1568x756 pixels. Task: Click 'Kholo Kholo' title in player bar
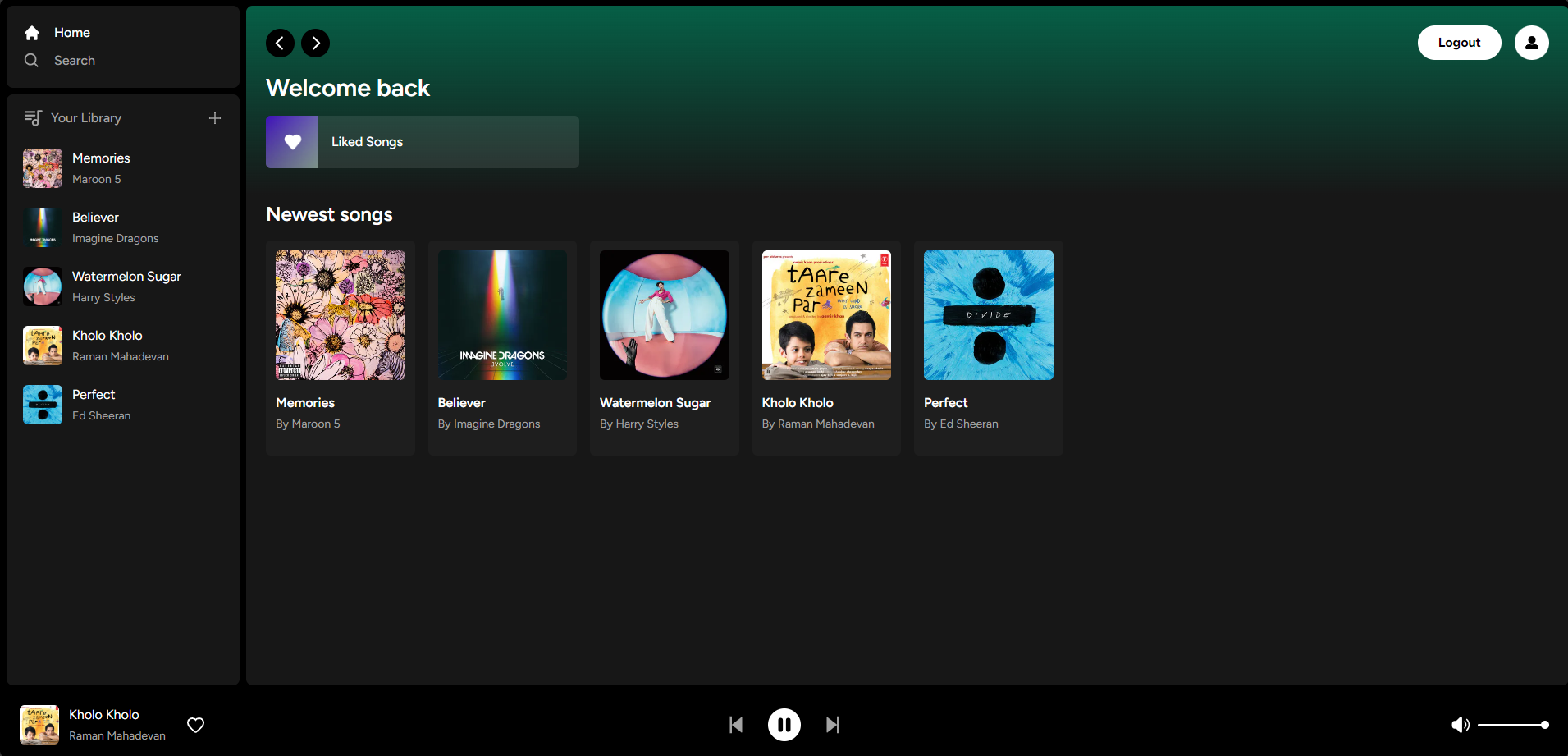pyautogui.click(x=104, y=715)
